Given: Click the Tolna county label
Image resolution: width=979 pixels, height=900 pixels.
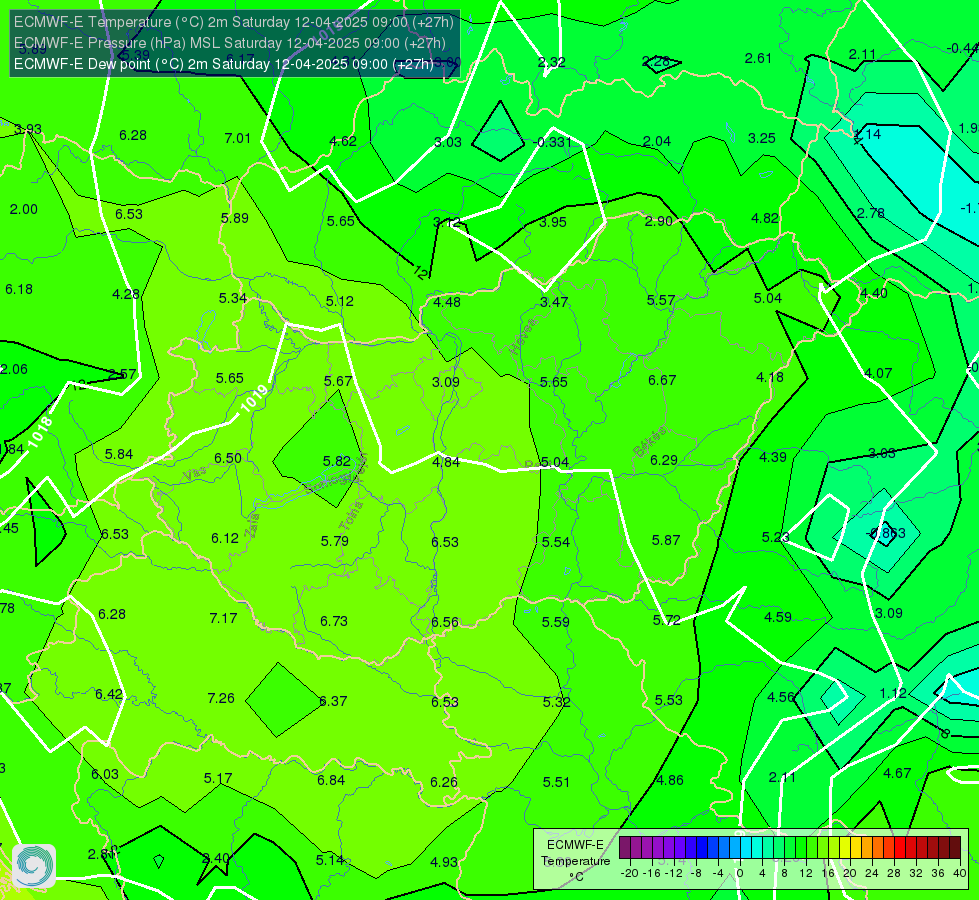Looking at the screenshot, I should tap(351, 516).
